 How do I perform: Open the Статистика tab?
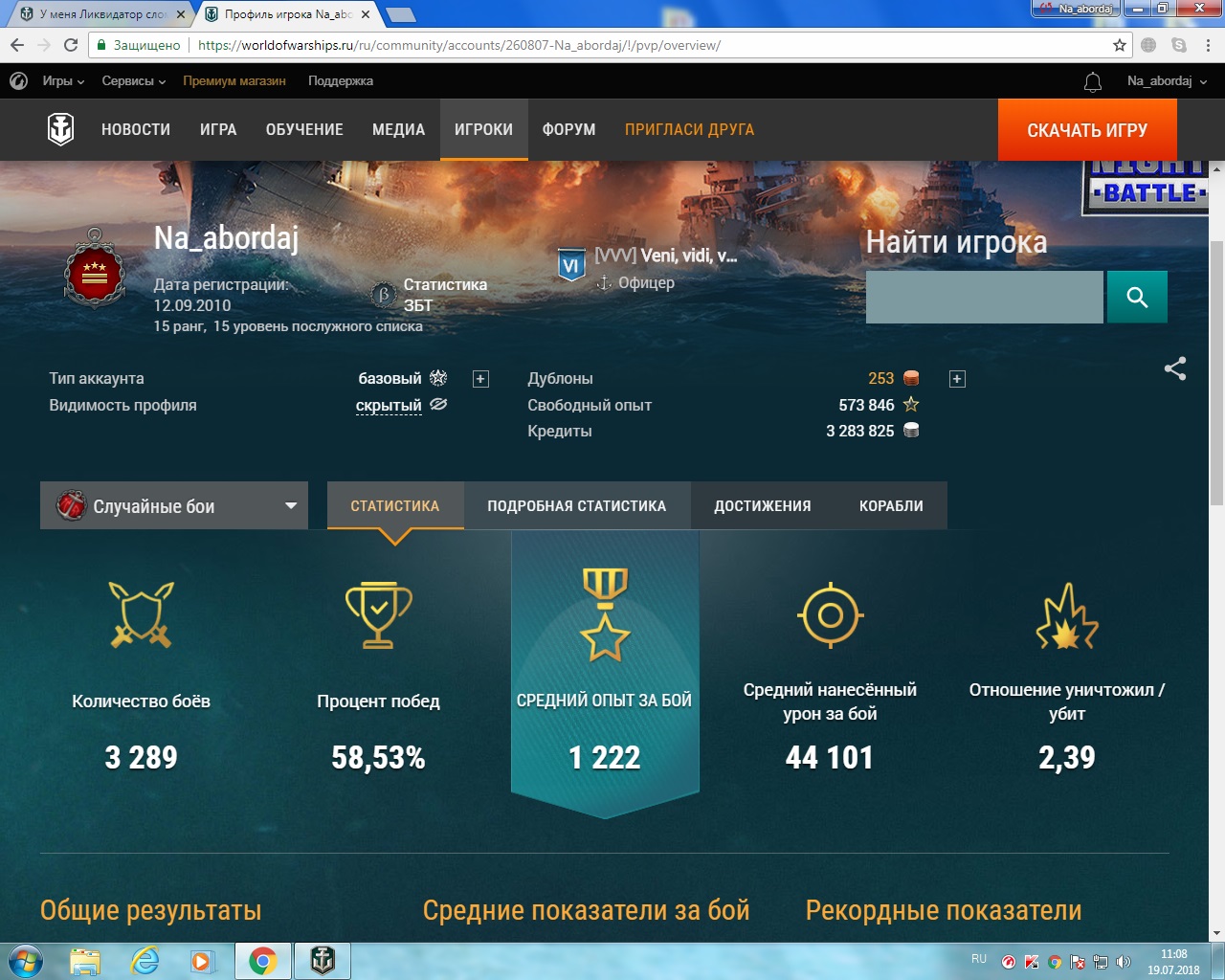[395, 505]
